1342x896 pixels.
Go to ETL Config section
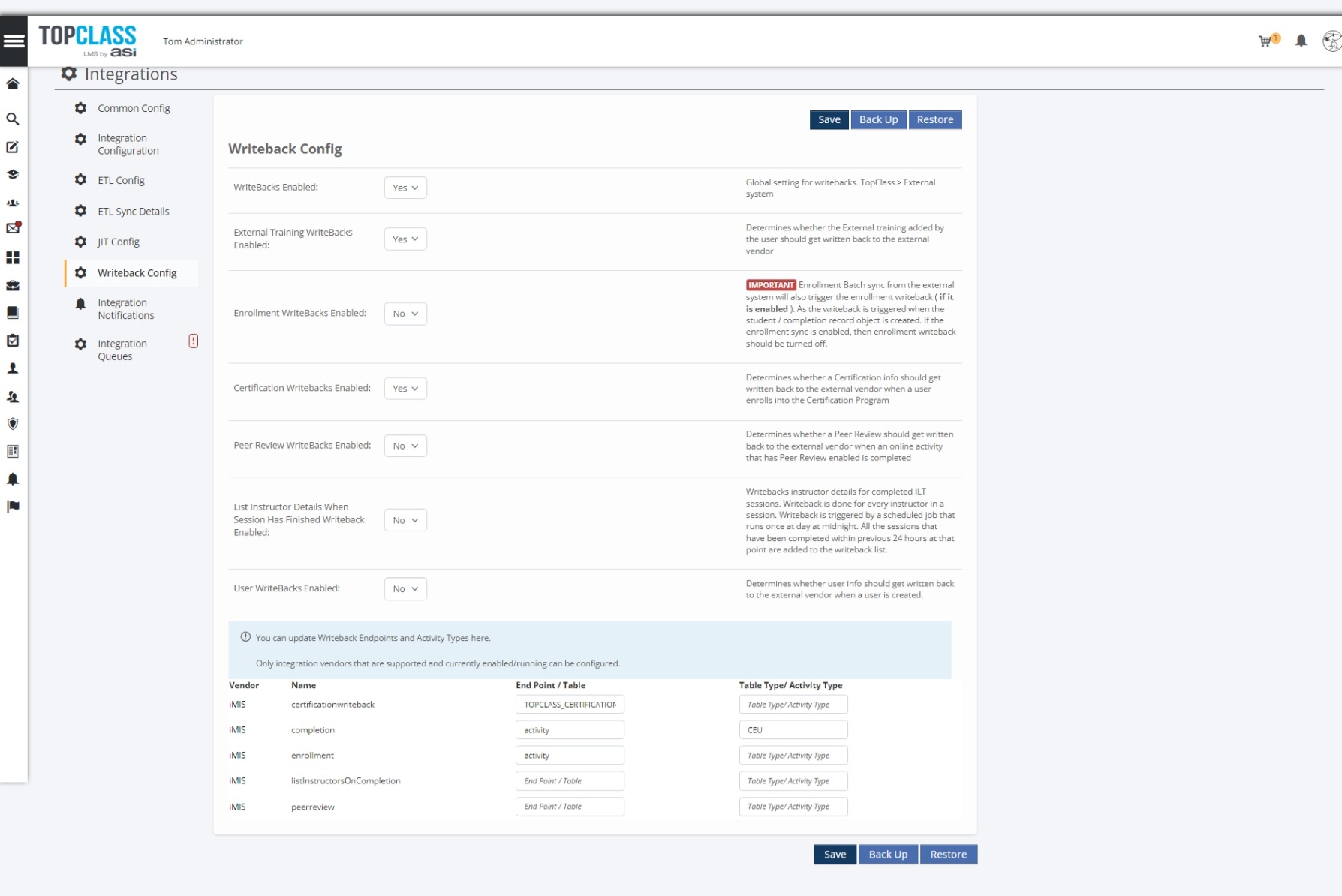[x=121, y=180]
